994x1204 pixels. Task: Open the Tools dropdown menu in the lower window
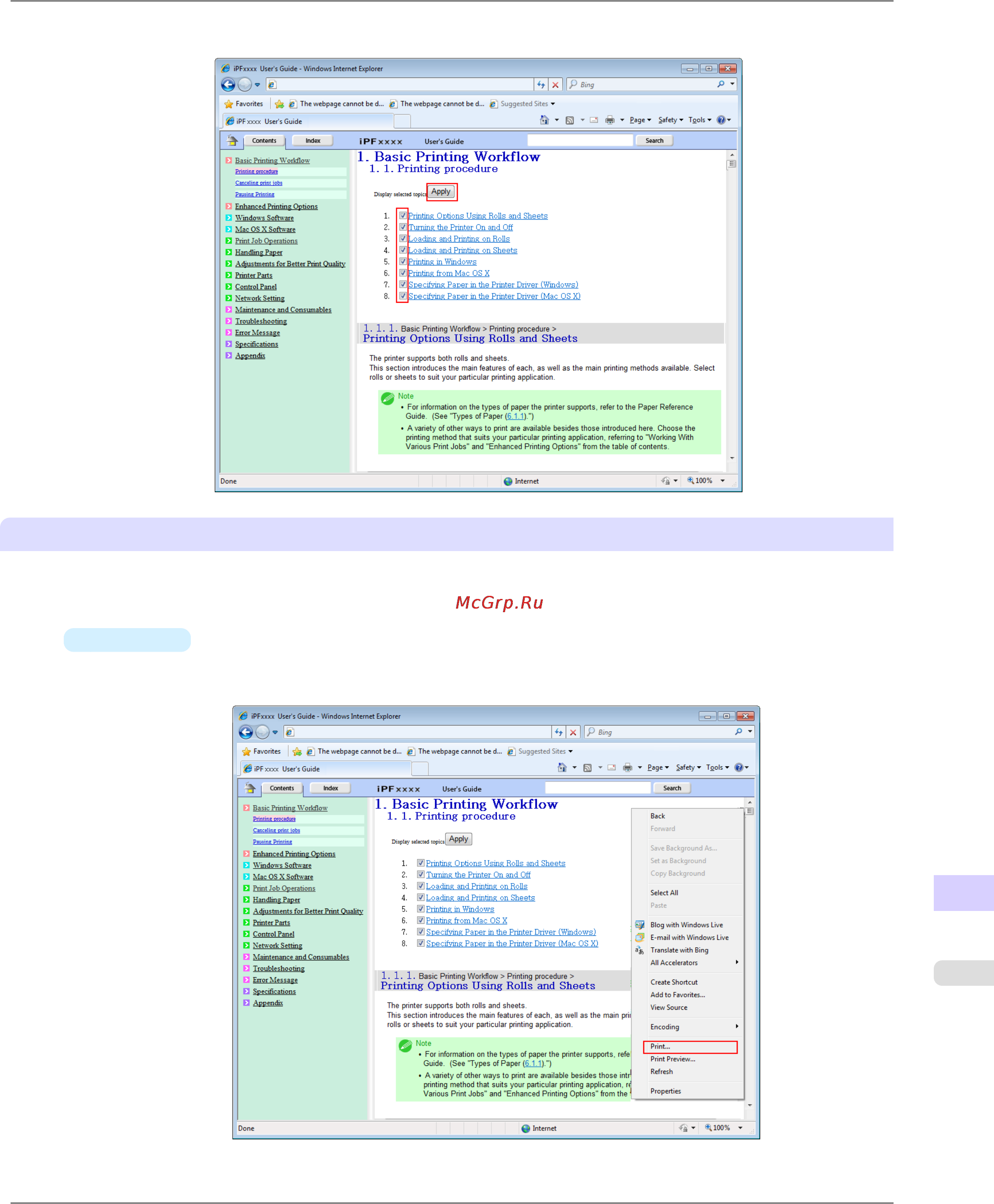717,768
